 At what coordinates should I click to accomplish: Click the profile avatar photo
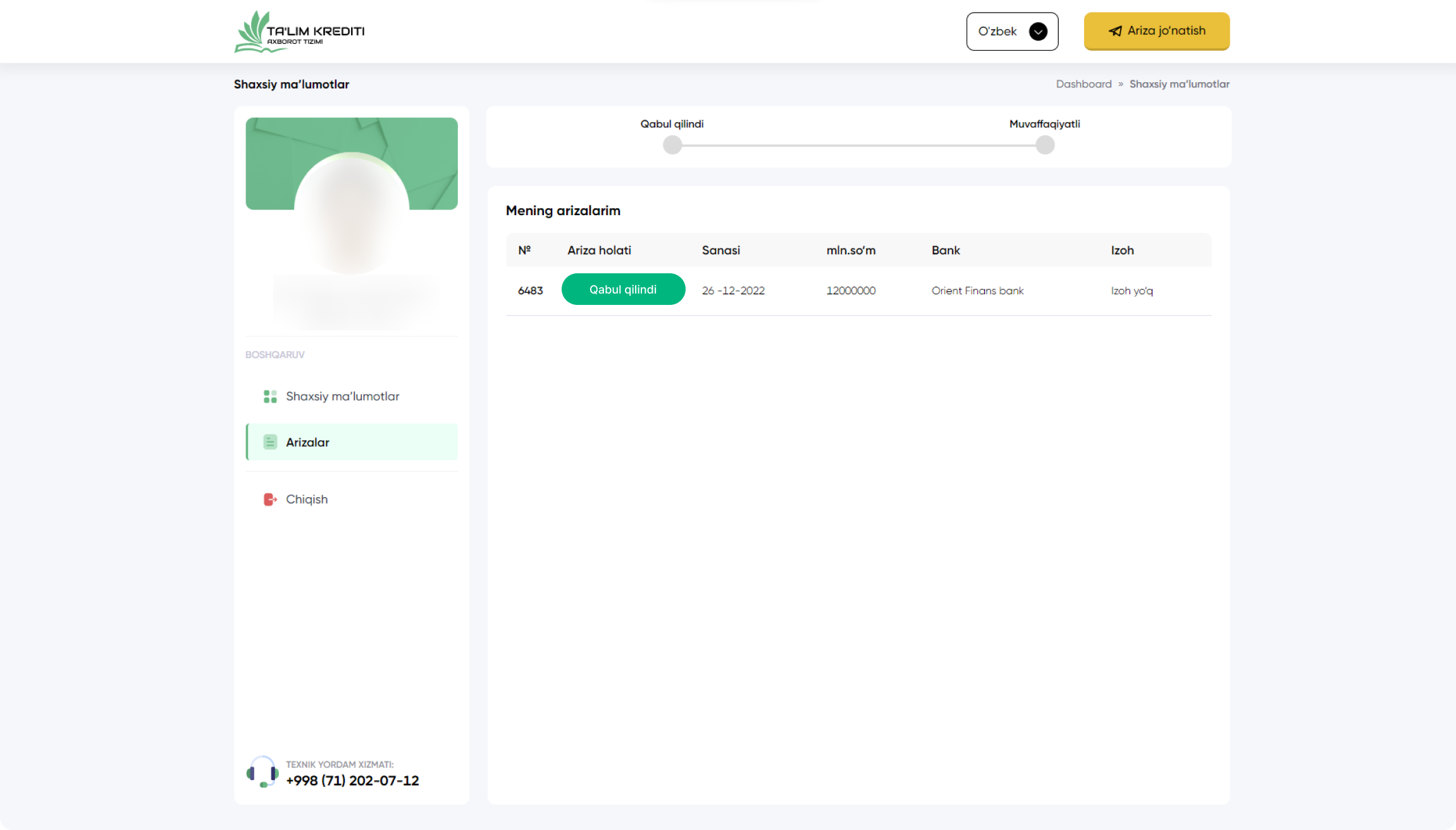tap(352, 213)
